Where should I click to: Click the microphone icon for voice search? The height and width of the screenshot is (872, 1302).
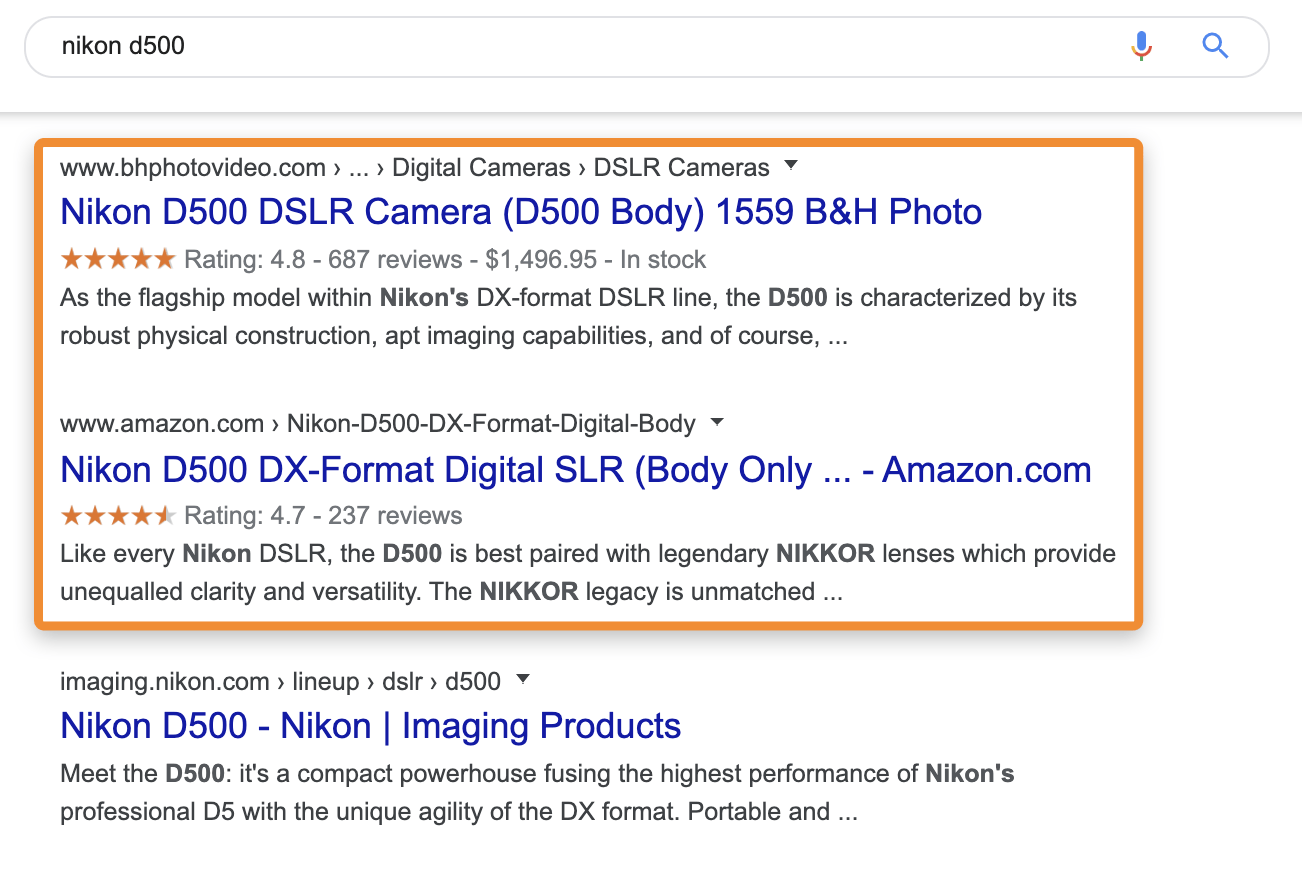click(1140, 46)
